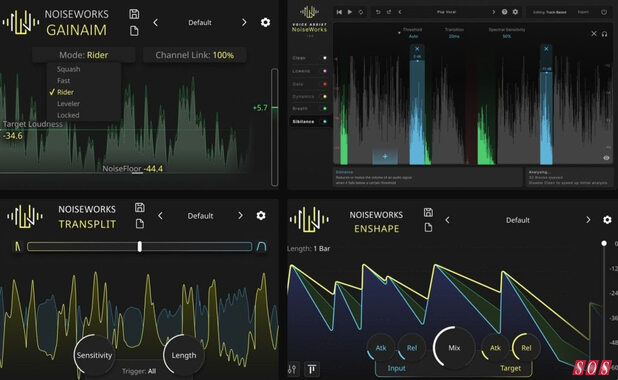The height and width of the screenshot is (380, 618).
Task: Save preset in the Transplit panel
Action: 140,207
